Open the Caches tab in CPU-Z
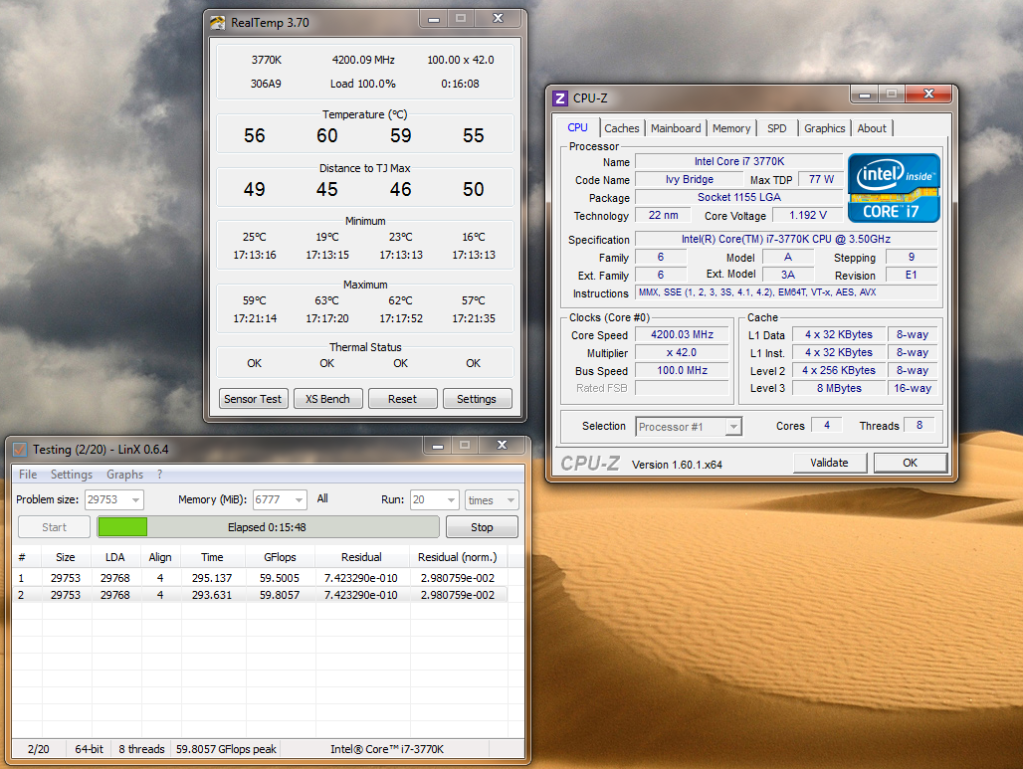Image resolution: width=1023 pixels, height=769 pixels. click(x=622, y=128)
